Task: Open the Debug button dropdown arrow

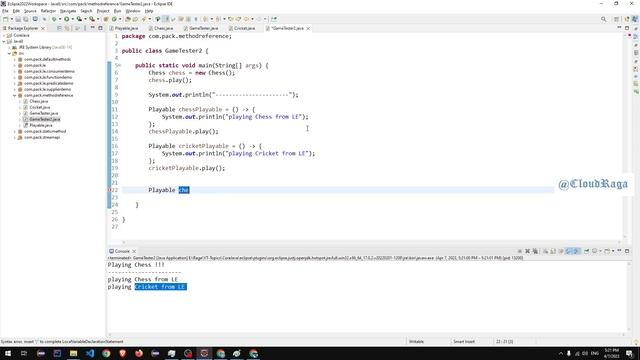Action: [x=60, y=19]
